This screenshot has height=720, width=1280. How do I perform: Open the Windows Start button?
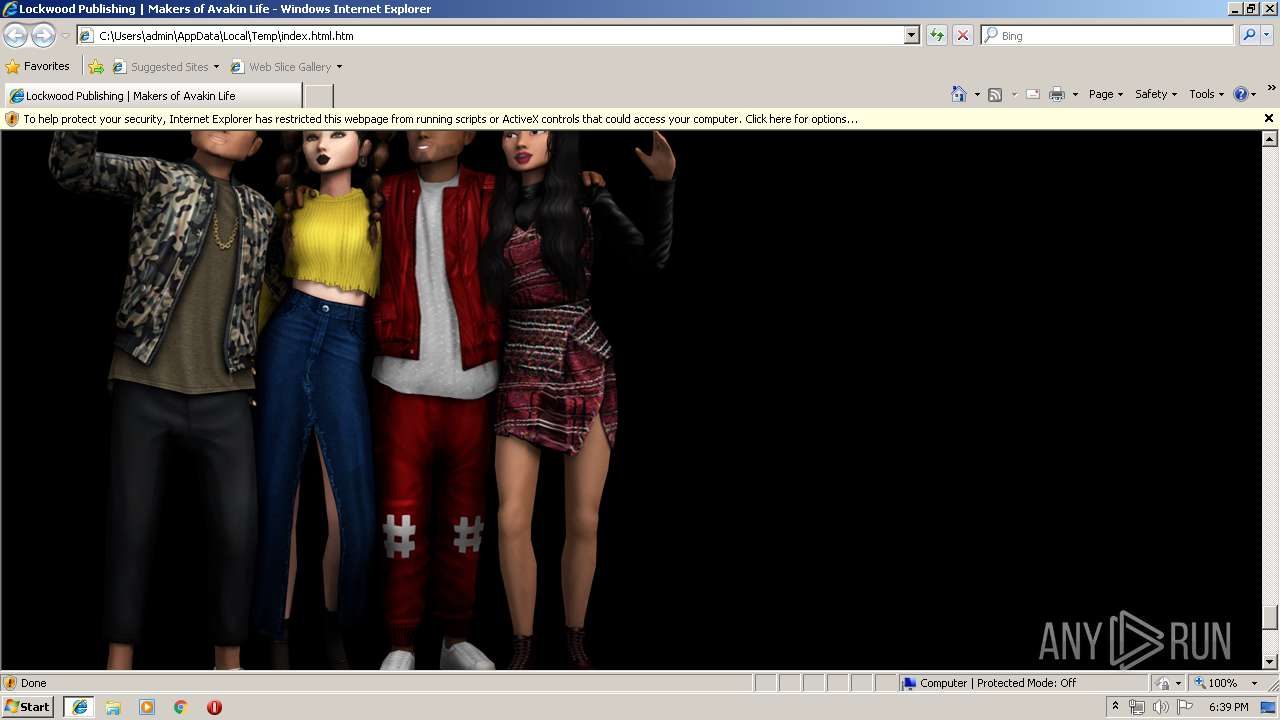tap(28, 707)
